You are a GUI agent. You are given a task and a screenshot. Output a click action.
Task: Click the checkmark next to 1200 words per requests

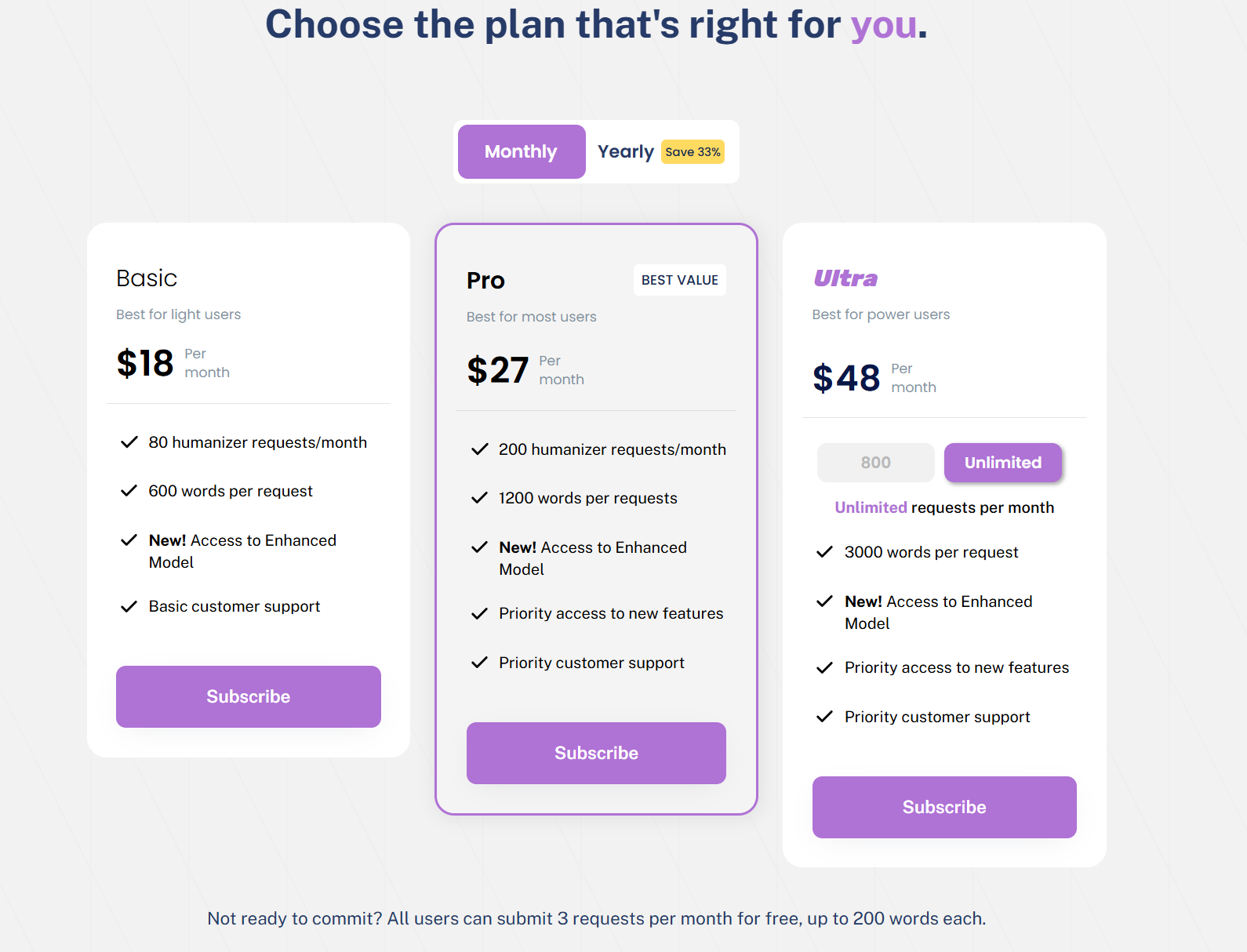pyautogui.click(x=479, y=498)
